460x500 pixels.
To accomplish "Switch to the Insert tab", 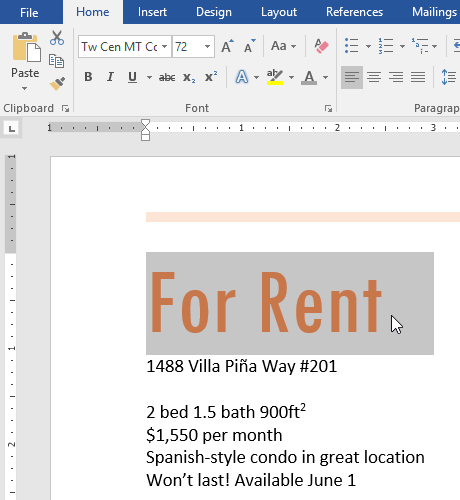I will (152, 12).
